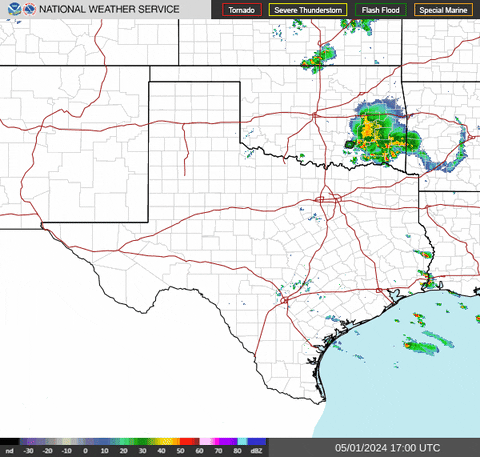Viewport: 480px width, 457px height.
Task: Click the cyan color scale segment
Action: [x=242, y=442]
